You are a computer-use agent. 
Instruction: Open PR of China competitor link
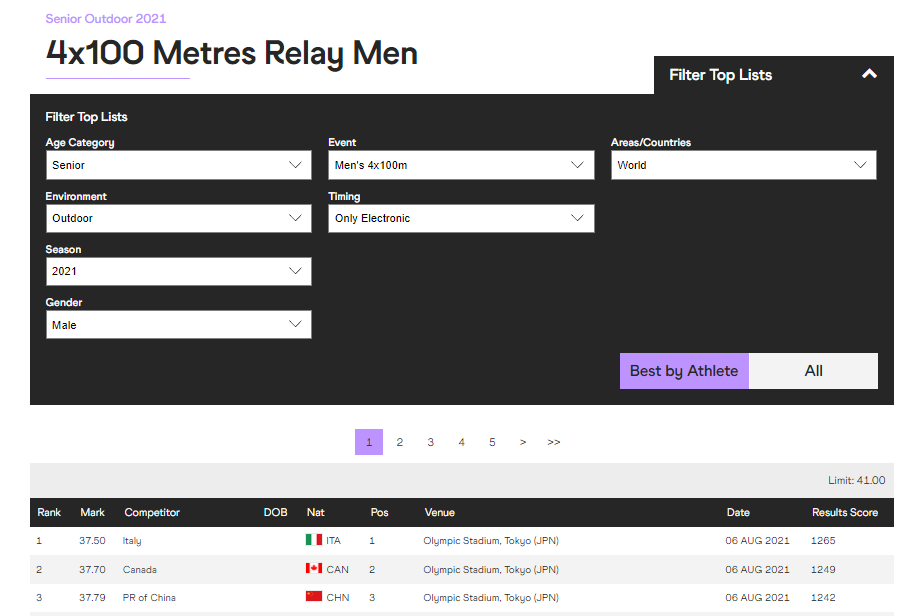[x=150, y=598]
